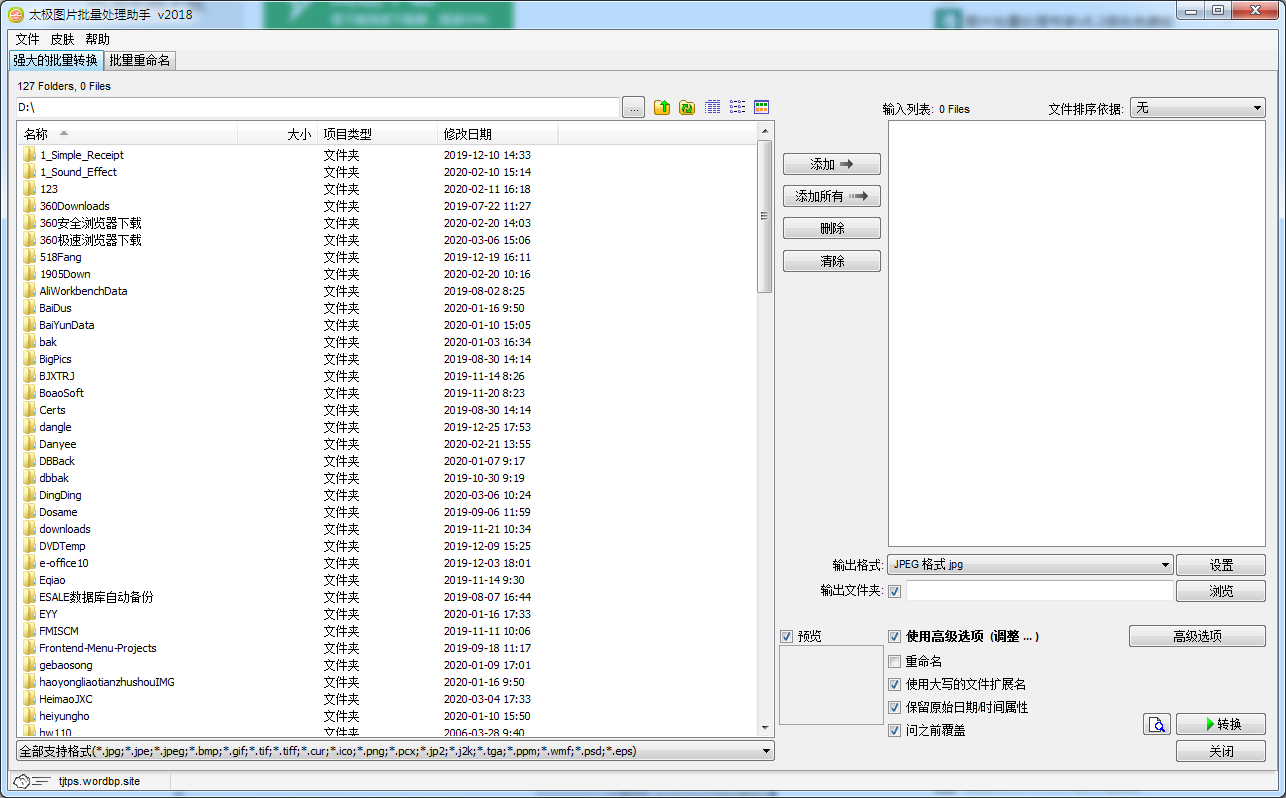Click the status bar icon near tjtps.wordbp.site
1286x798 pixels.
point(30,780)
